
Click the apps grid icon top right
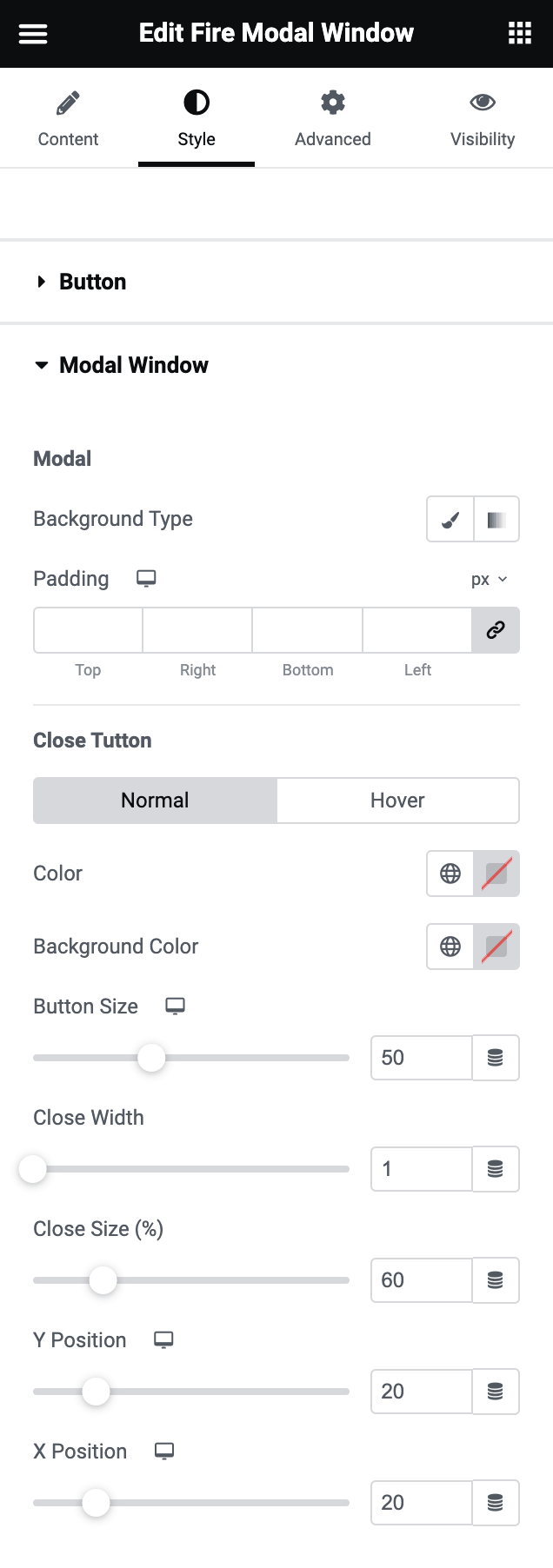click(x=520, y=33)
